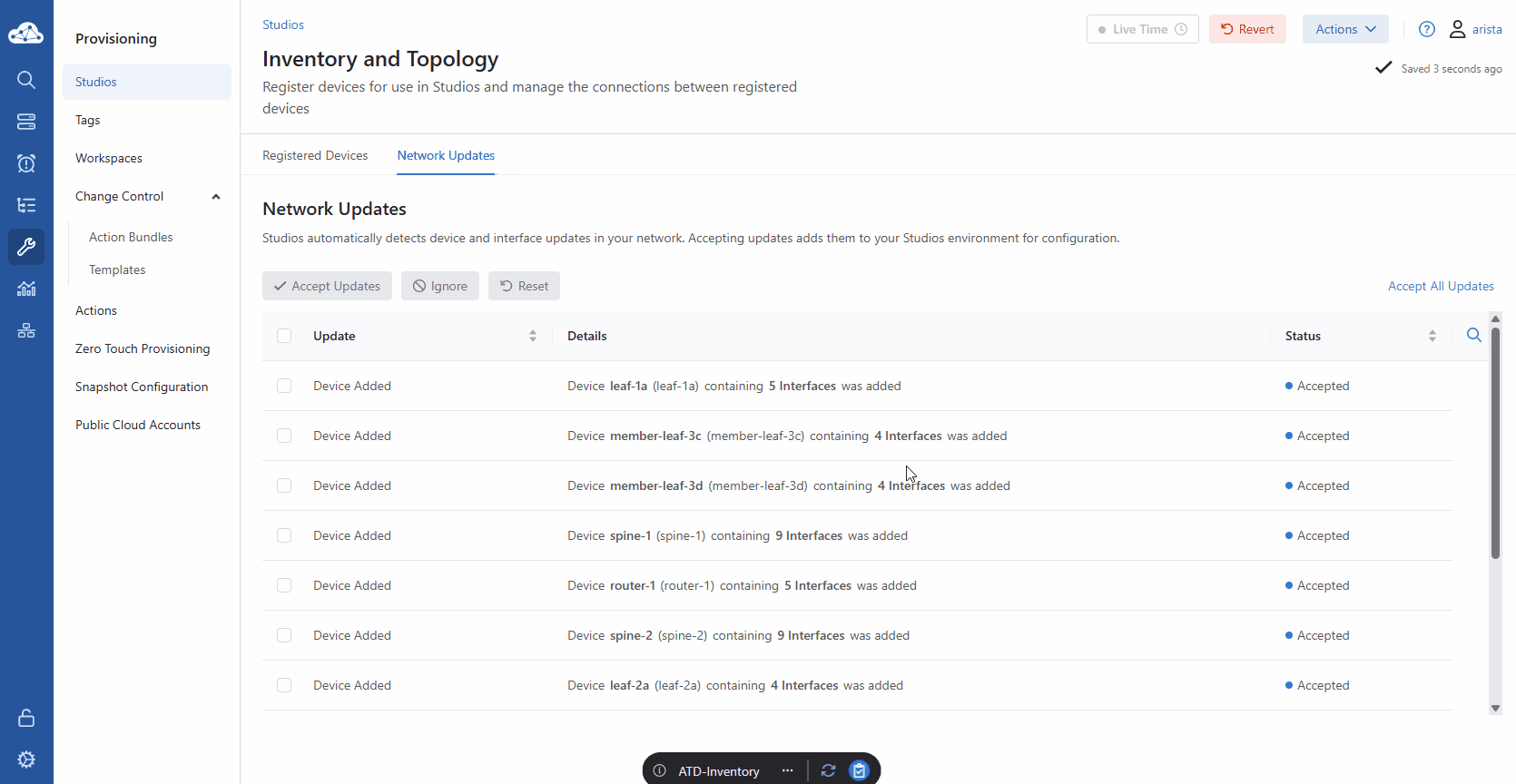Viewport: 1516px width, 784px height.
Task: Open the Live Time selector
Action: pyautogui.click(x=1142, y=29)
